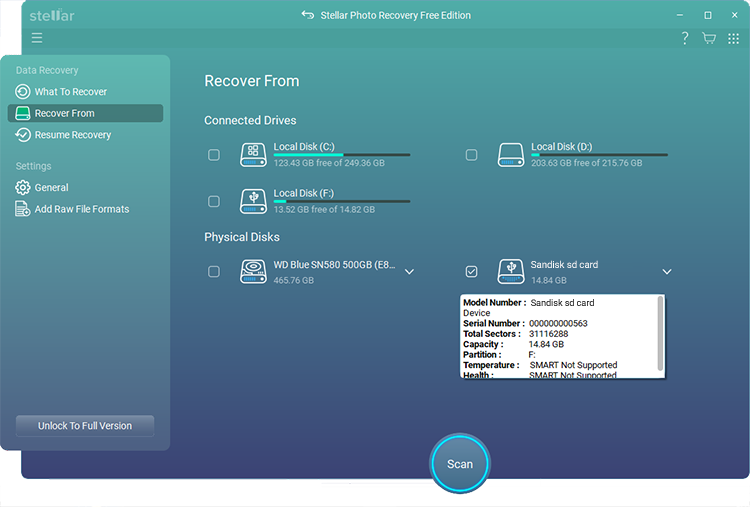Click the Recover From drive icon in sidebar
750x507 pixels.
click(x=22, y=113)
